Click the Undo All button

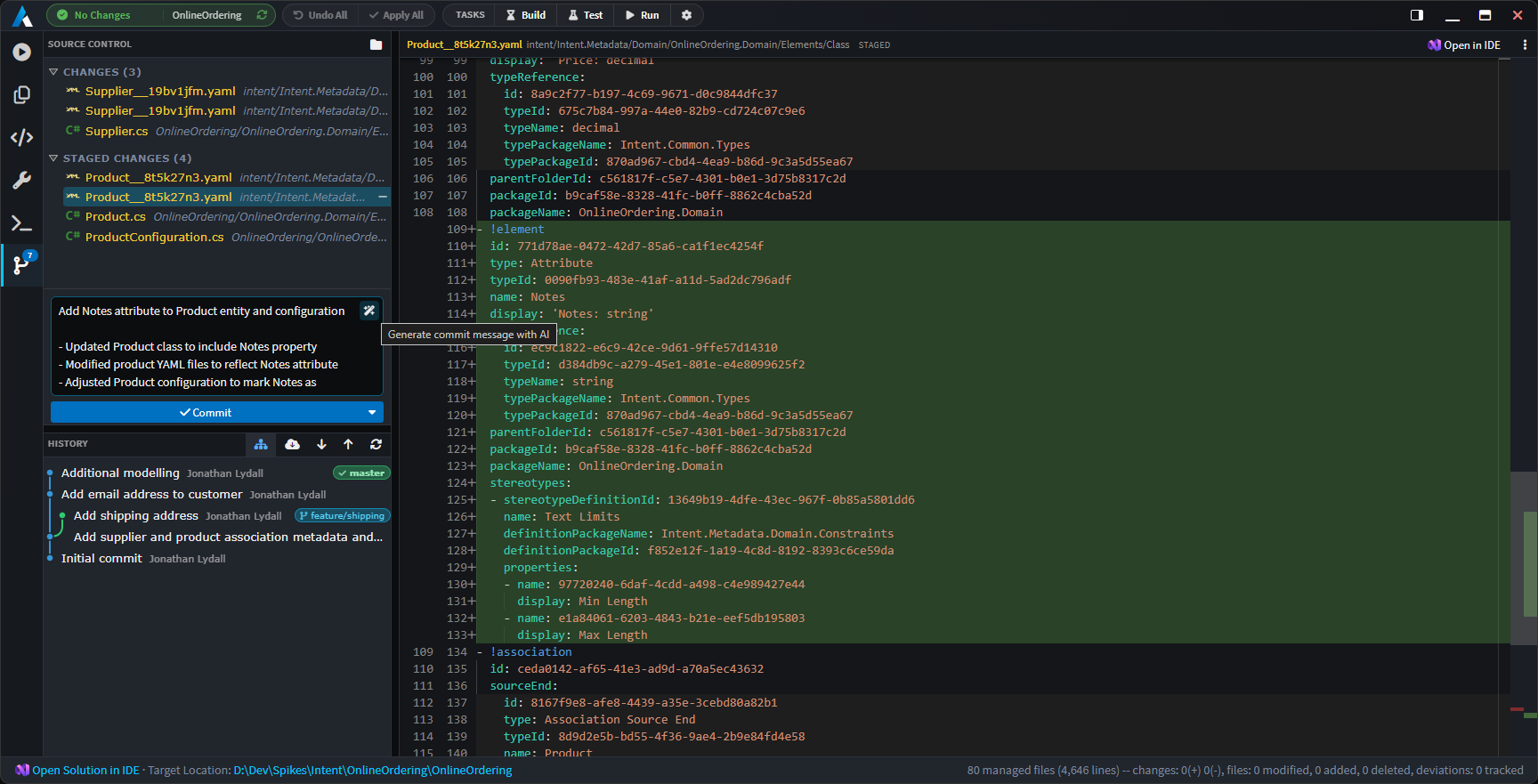tap(320, 15)
